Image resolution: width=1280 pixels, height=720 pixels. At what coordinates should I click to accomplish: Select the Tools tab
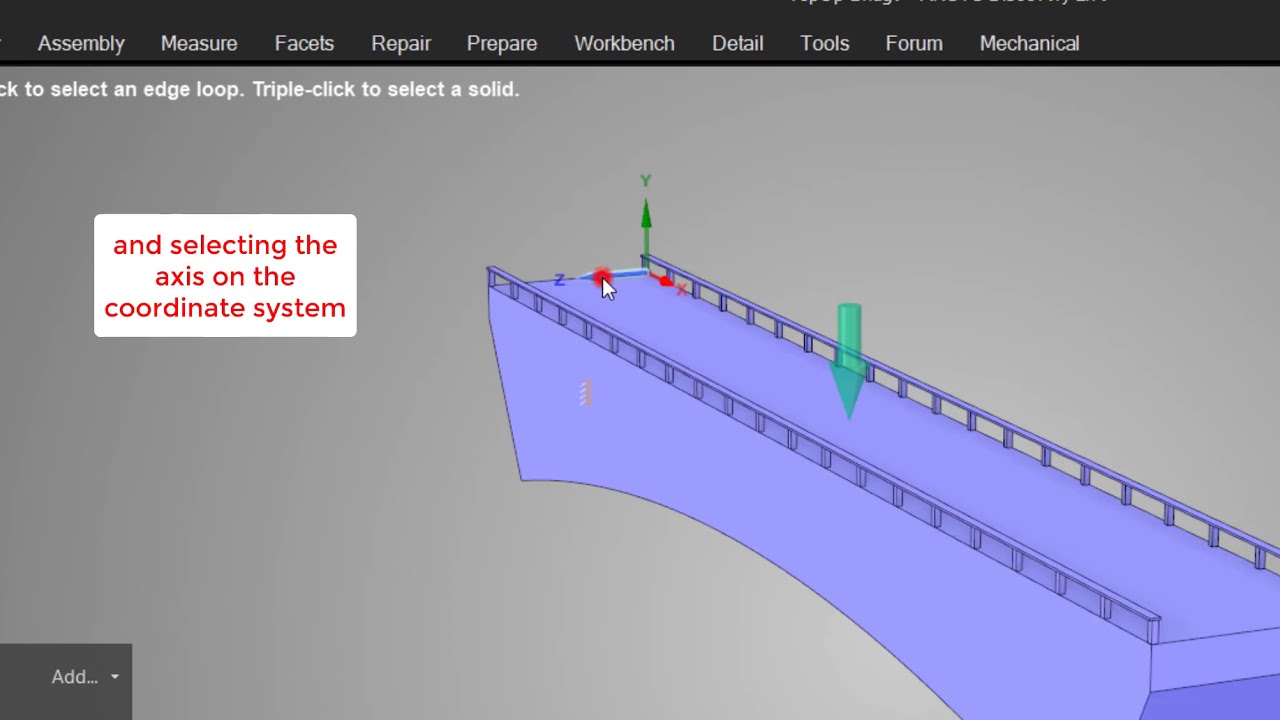(x=825, y=44)
